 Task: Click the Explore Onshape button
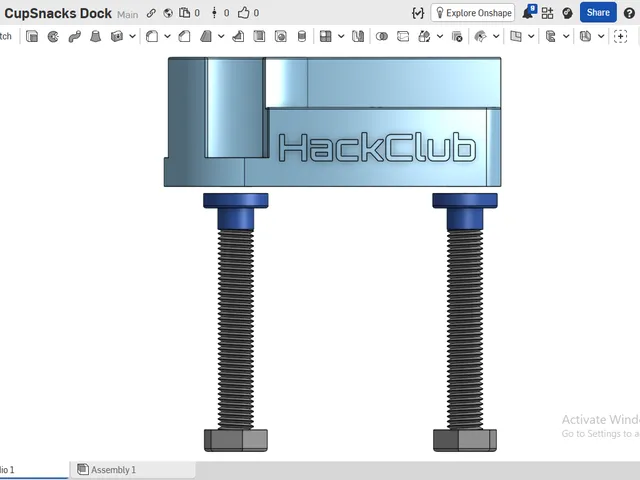click(473, 13)
